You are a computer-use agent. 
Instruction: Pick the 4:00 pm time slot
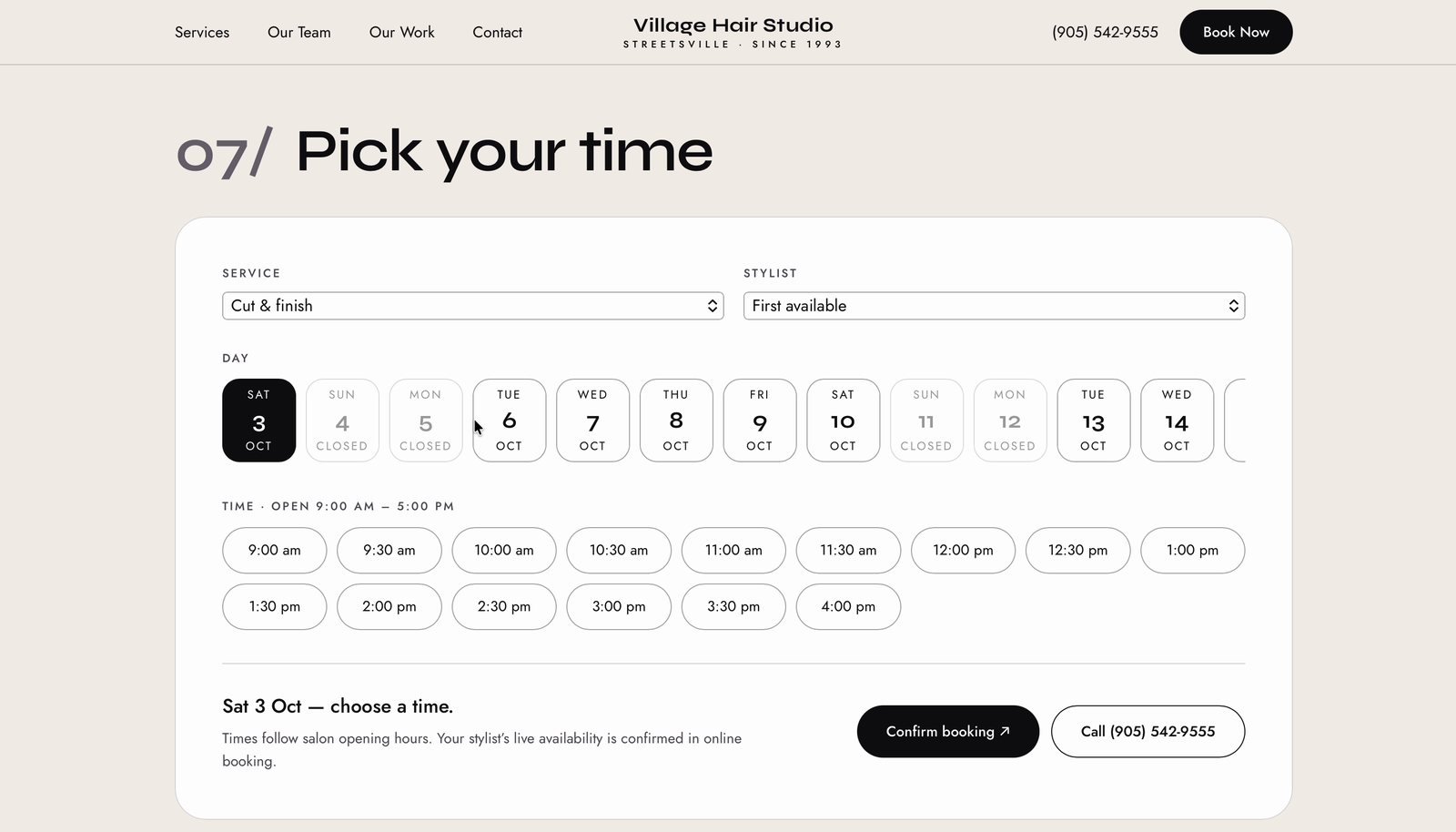click(x=848, y=607)
